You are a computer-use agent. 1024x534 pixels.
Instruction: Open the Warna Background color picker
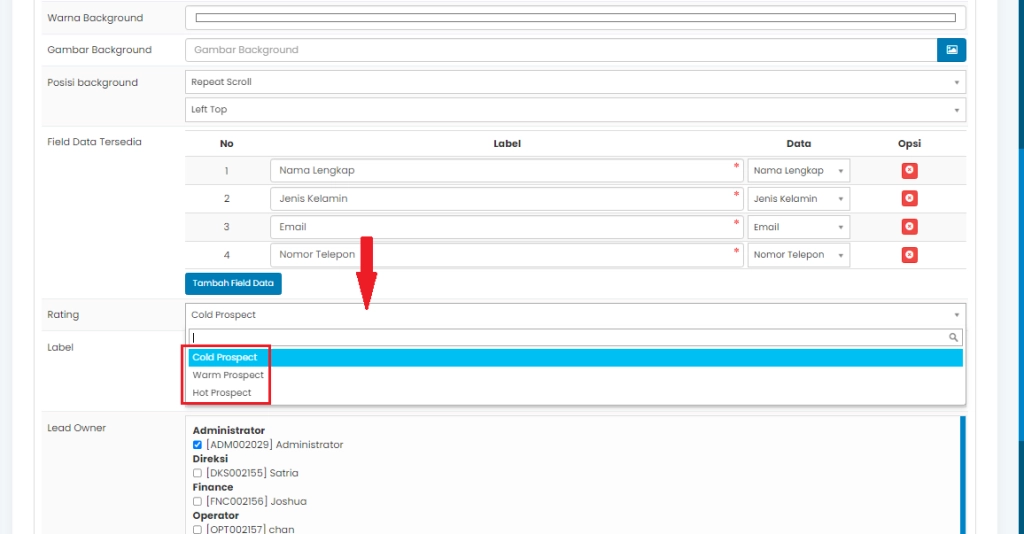click(x=575, y=18)
